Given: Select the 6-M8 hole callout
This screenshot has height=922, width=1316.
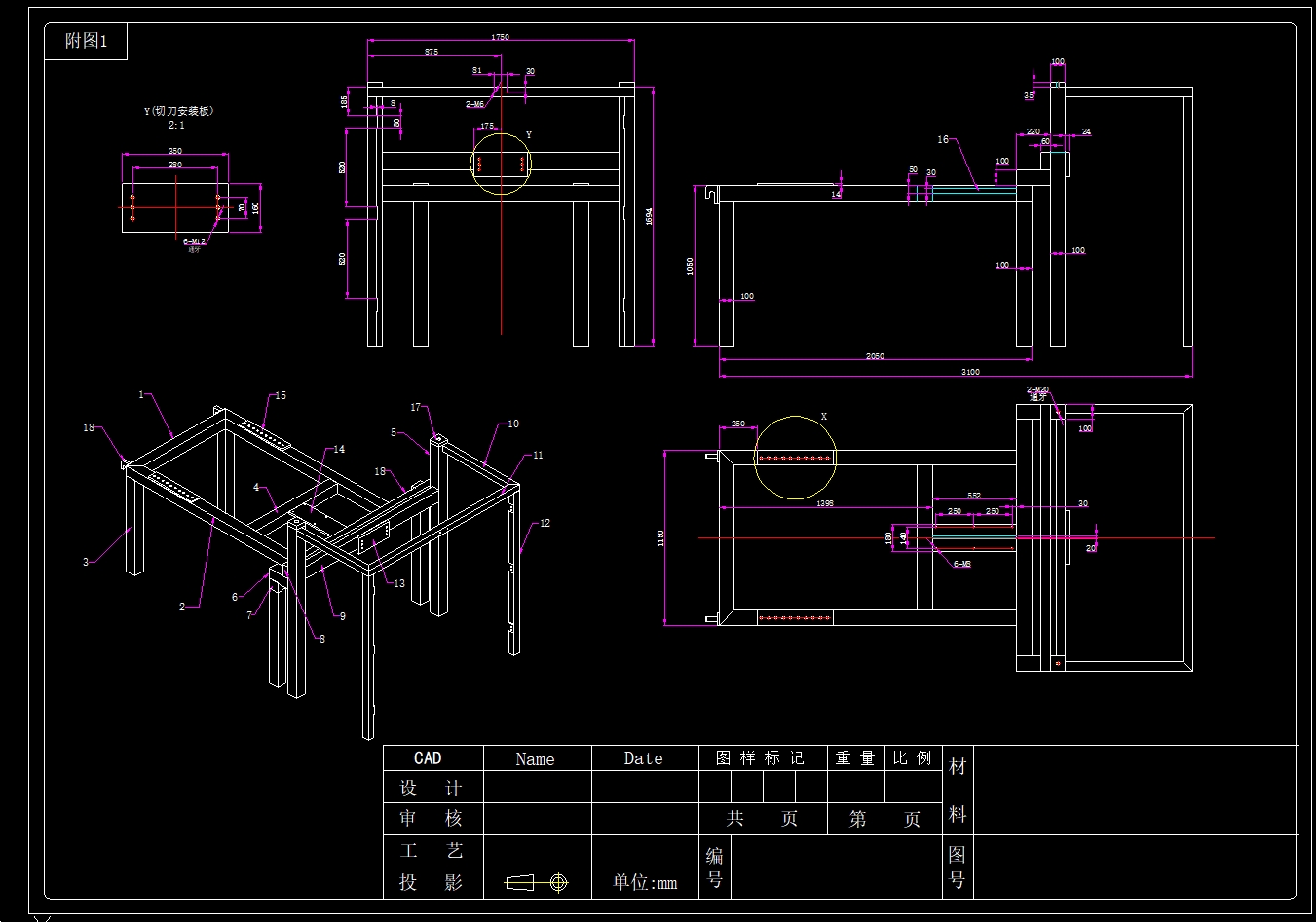Looking at the screenshot, I should (x=961, y=564).
